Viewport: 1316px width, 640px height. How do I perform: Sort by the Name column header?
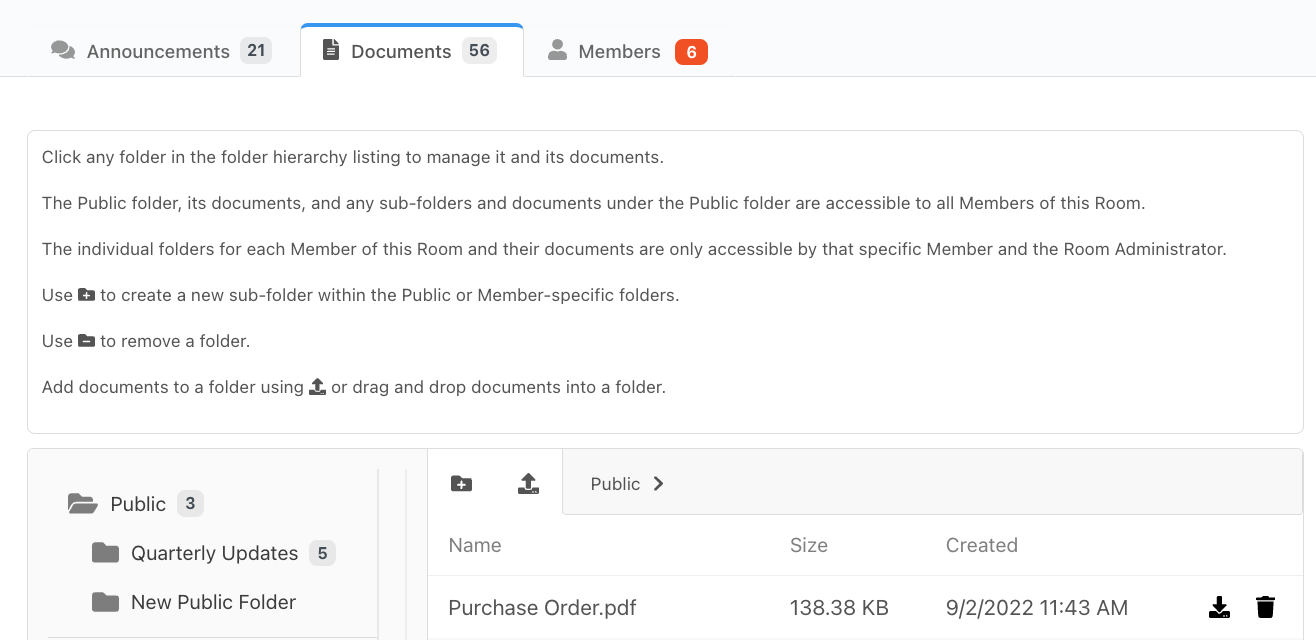tap(475, 545)
